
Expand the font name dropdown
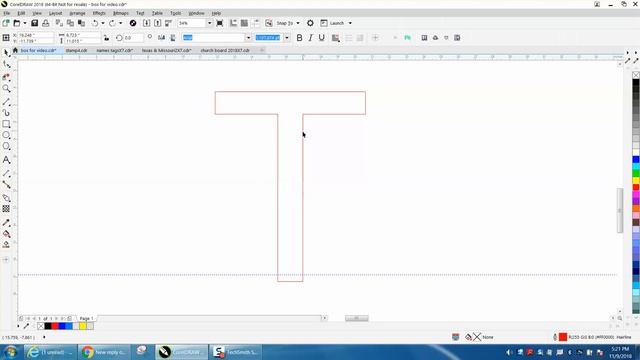pyautogui.click(x=248, y=38)
